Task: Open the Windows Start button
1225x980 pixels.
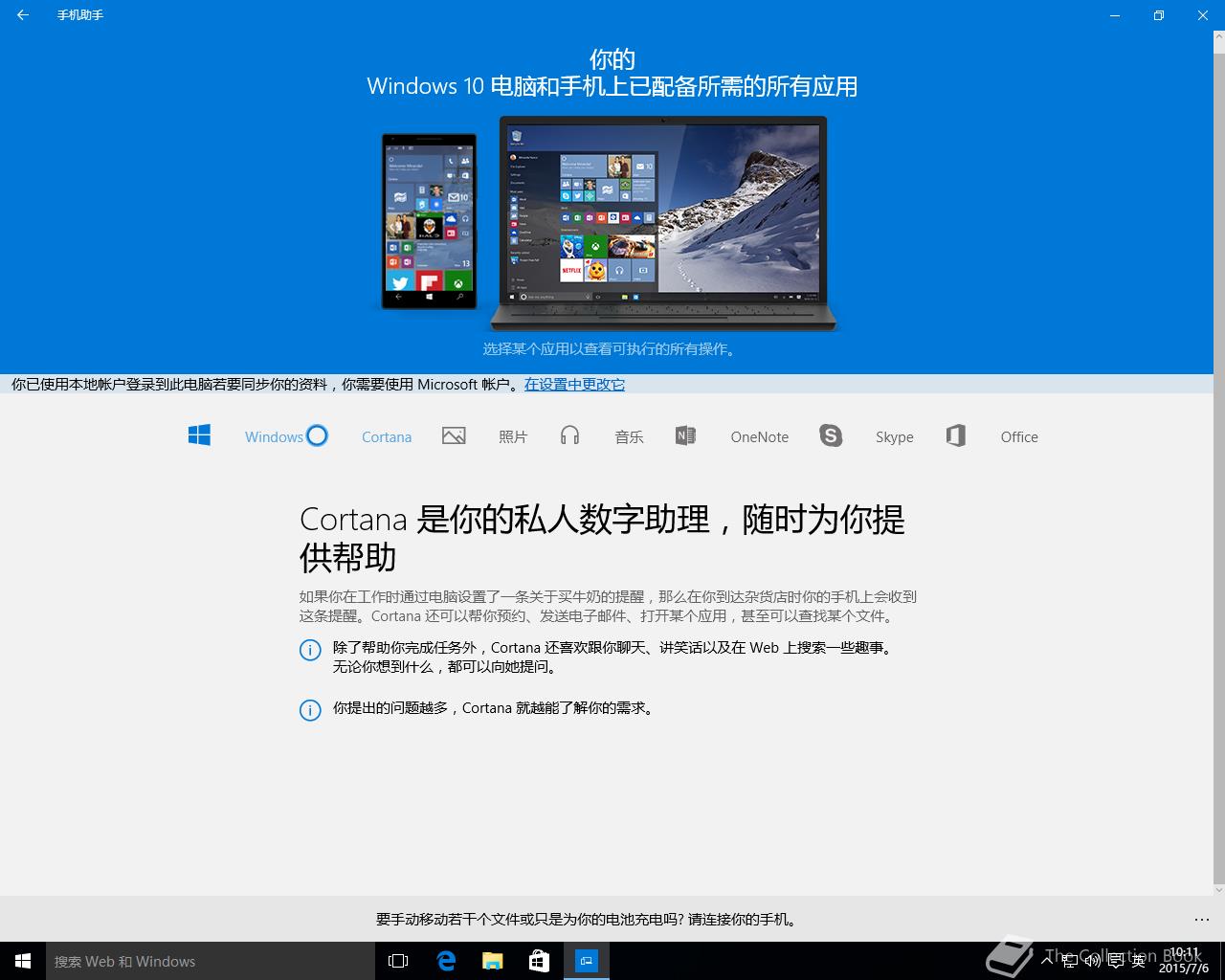Action: pos(23,961)
